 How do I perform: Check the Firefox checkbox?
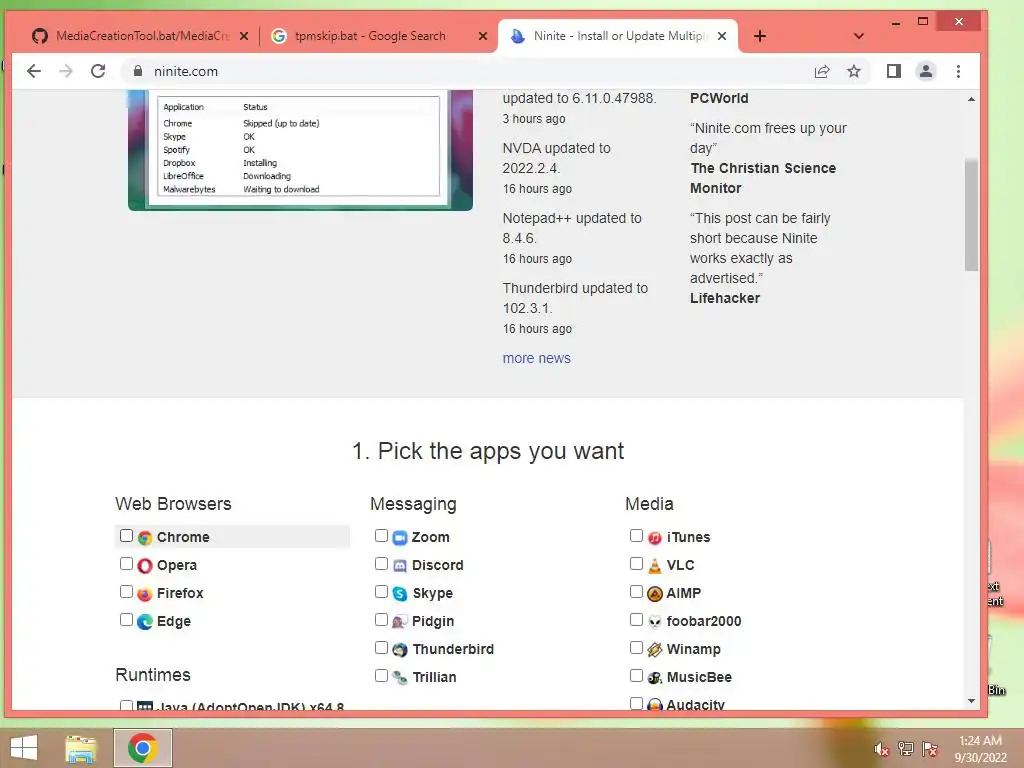(126, 592)
